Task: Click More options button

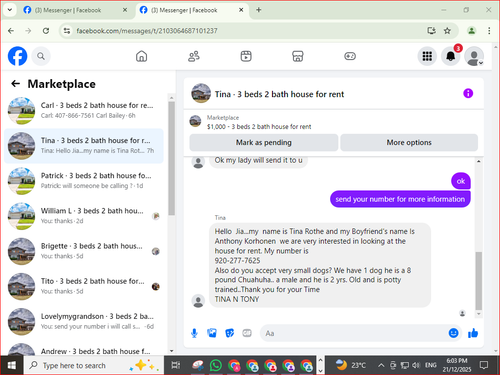Action: [409, 143]
